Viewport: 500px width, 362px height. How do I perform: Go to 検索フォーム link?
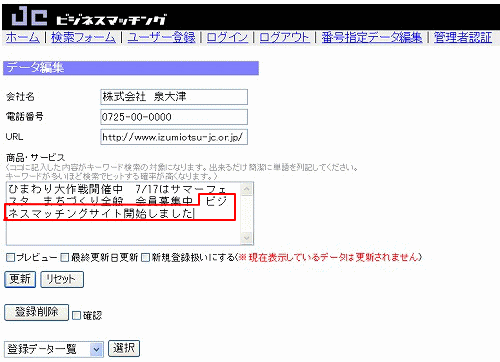(x=83, y=37)
